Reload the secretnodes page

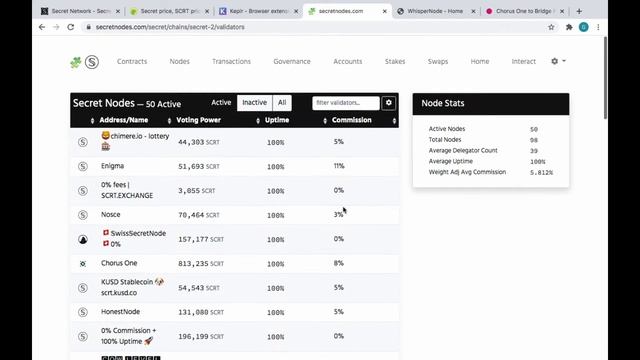pyautogui.click(x=71, y=27)
